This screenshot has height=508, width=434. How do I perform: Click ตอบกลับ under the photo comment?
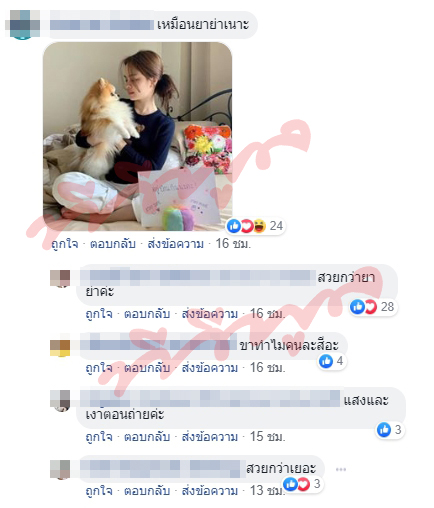coord(113,244)
